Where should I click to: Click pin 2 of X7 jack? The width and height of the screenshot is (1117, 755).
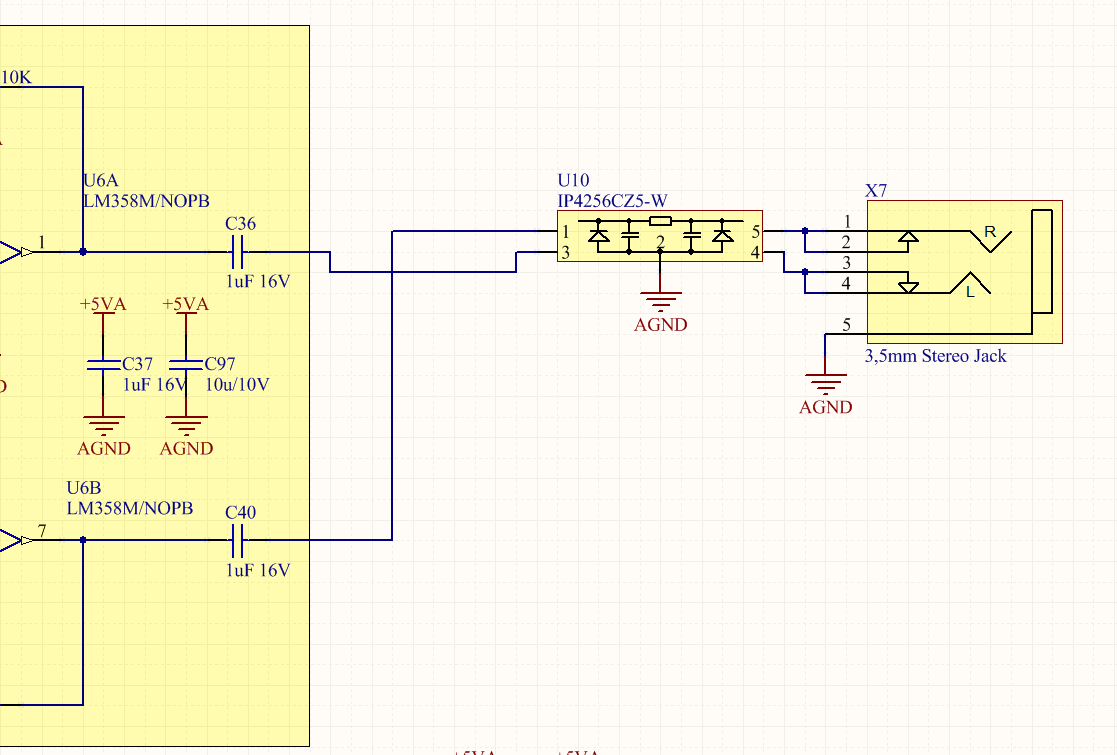click(846, 242)
